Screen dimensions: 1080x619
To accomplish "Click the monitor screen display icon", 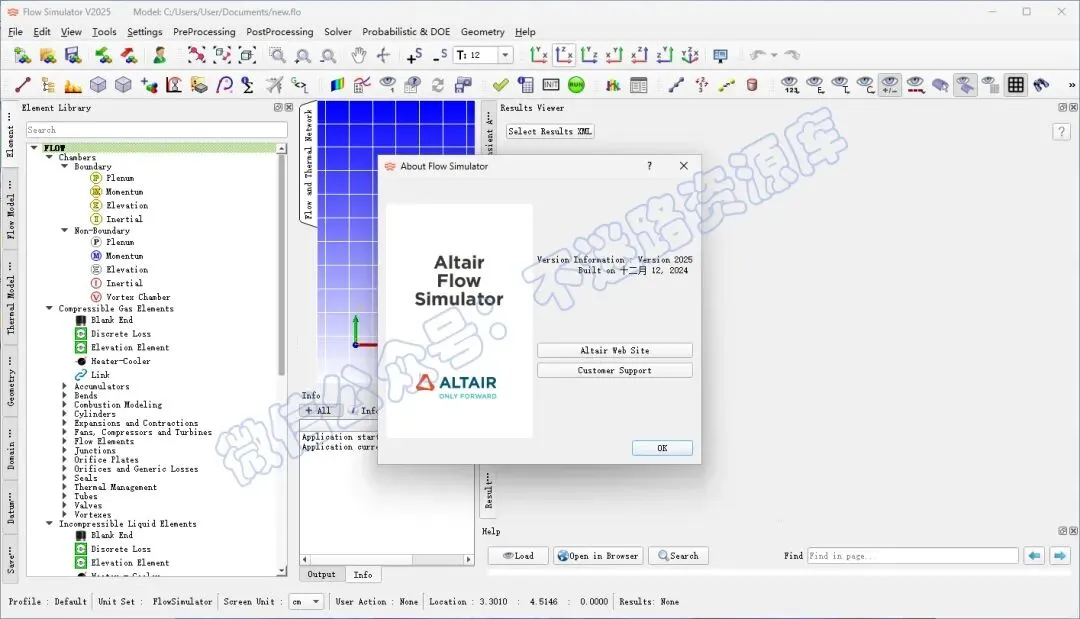I will pyautogui.click(x=720, y=55).
